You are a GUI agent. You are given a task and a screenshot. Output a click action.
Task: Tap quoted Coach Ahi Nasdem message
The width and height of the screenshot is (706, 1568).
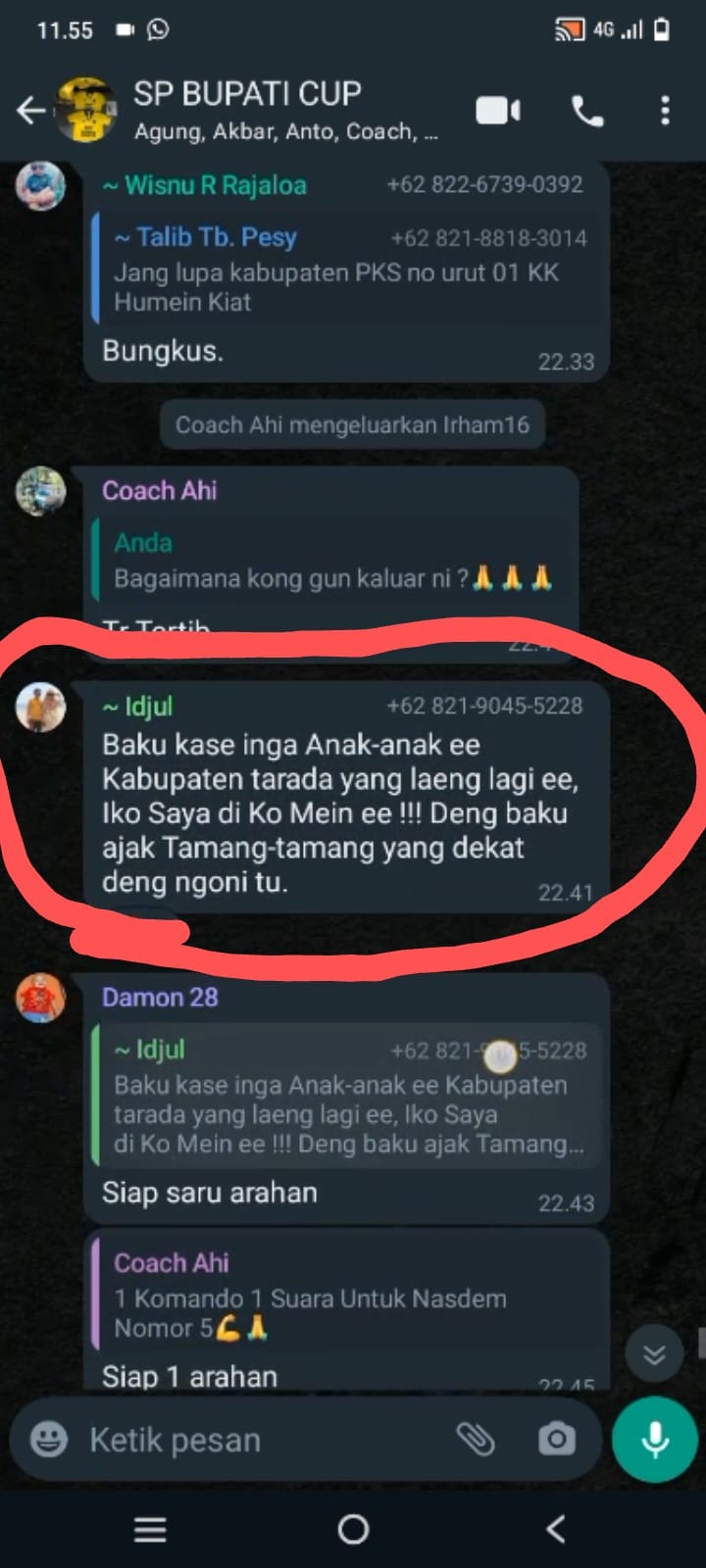[347, 1294]
